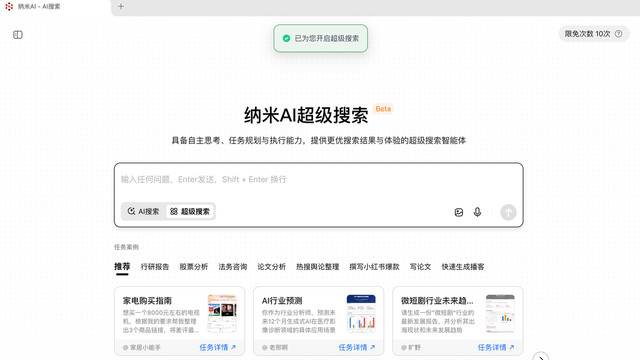
Task: Click the 已为您开启超级搜索 notification toast
Action: pos(320,38)
